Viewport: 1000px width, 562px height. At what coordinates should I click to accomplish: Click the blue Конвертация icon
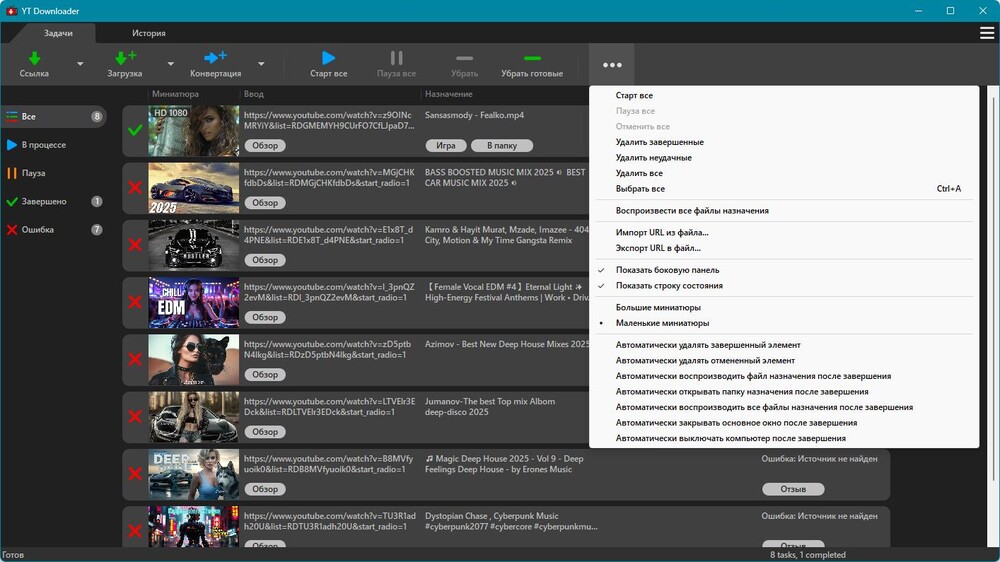coord(215,58)
